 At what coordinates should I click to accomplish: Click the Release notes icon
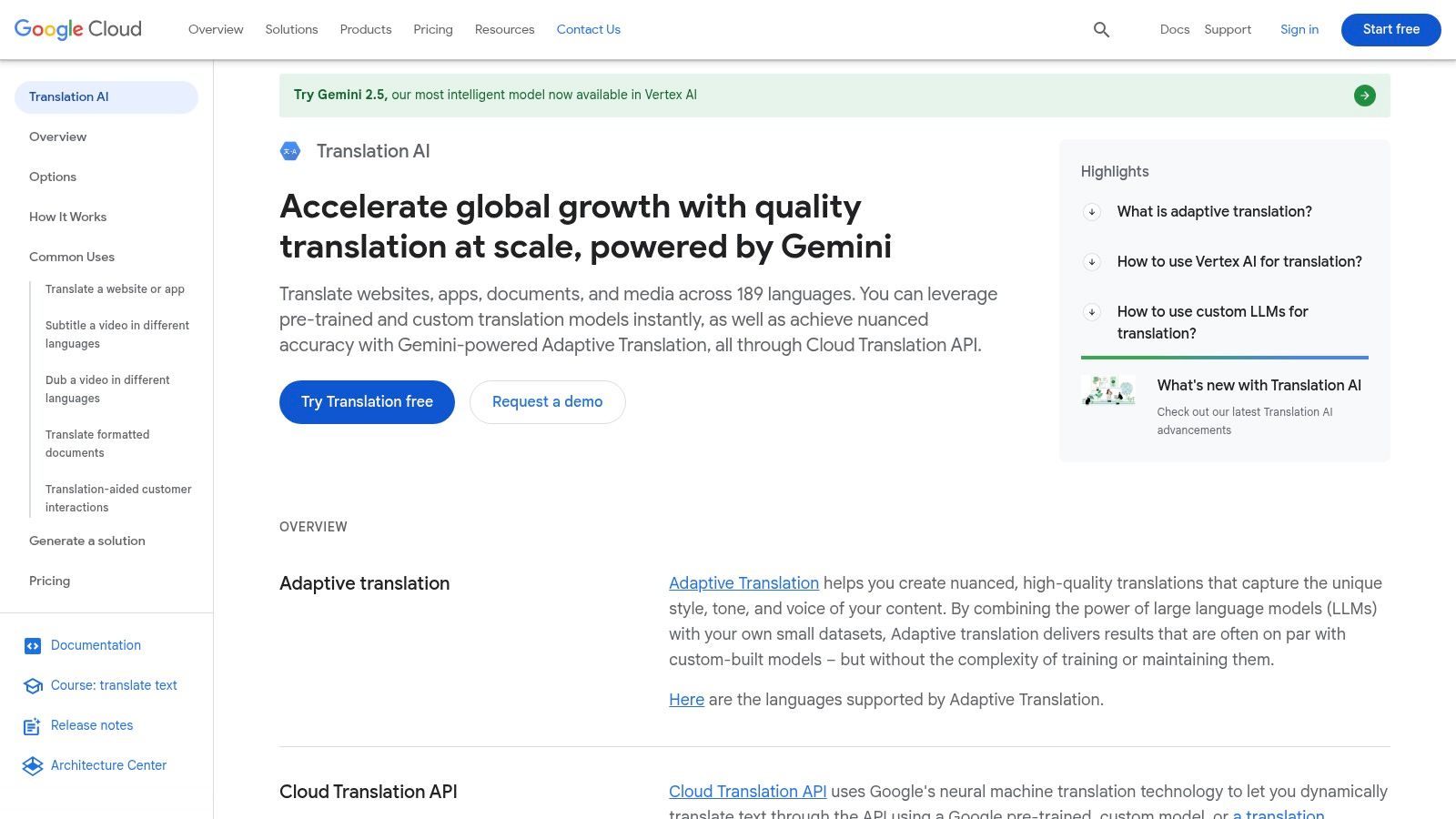33,726
